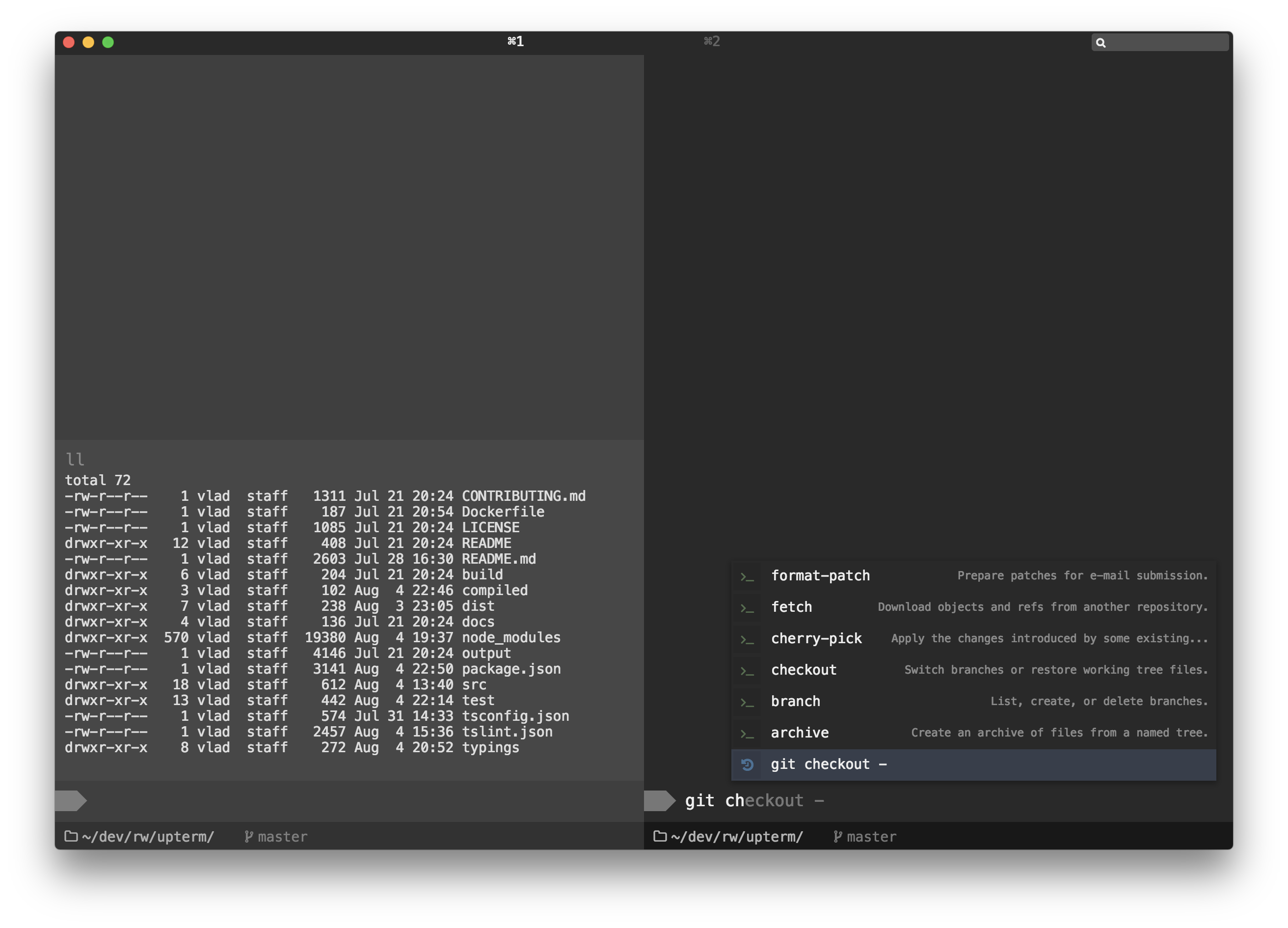Viewport: 1288px width, 928px height.
Task: Click the 'master' branch label in right pane
Action: (x=871, y=837)
